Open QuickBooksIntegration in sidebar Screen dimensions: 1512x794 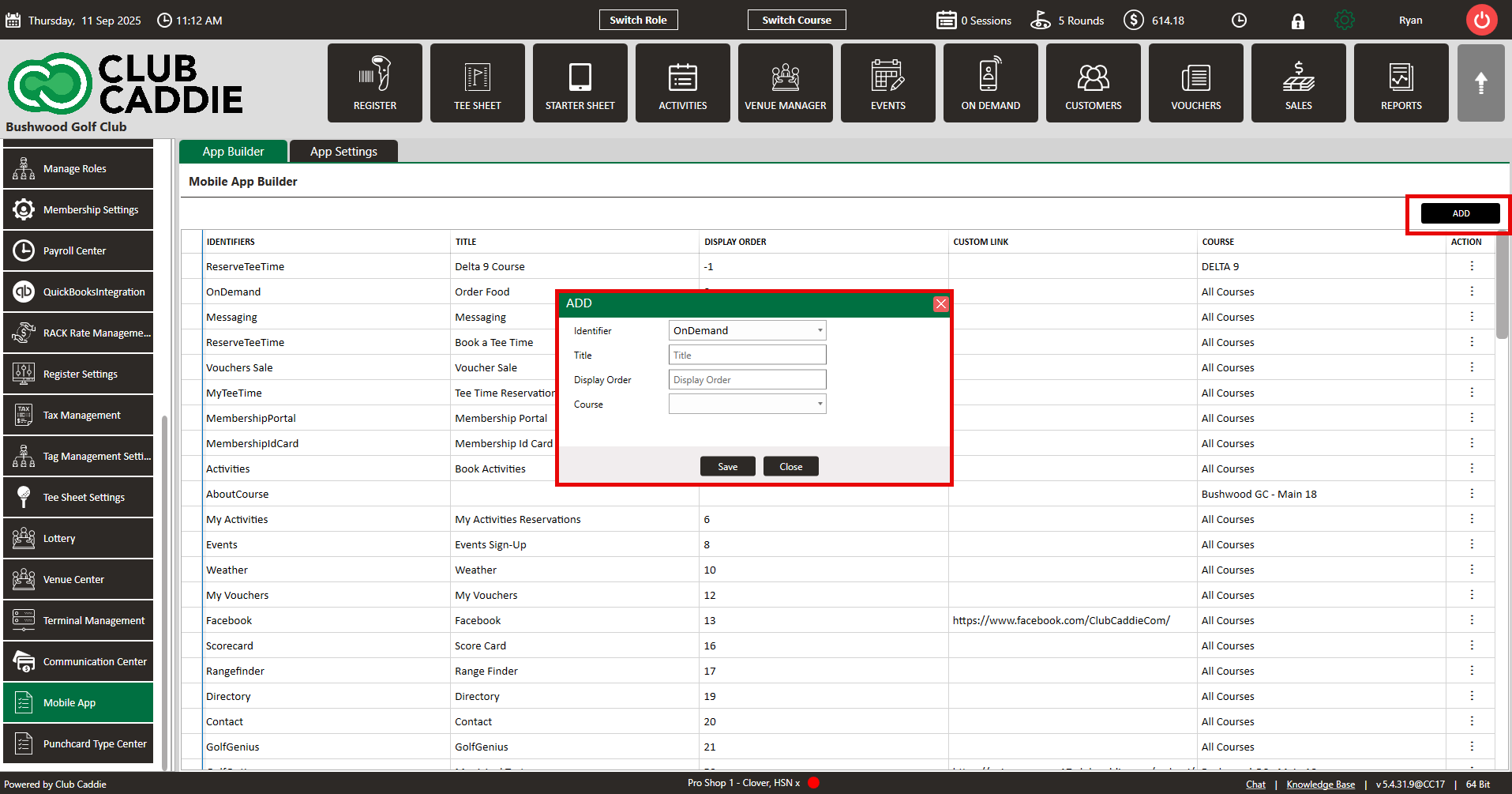point(78,292)
